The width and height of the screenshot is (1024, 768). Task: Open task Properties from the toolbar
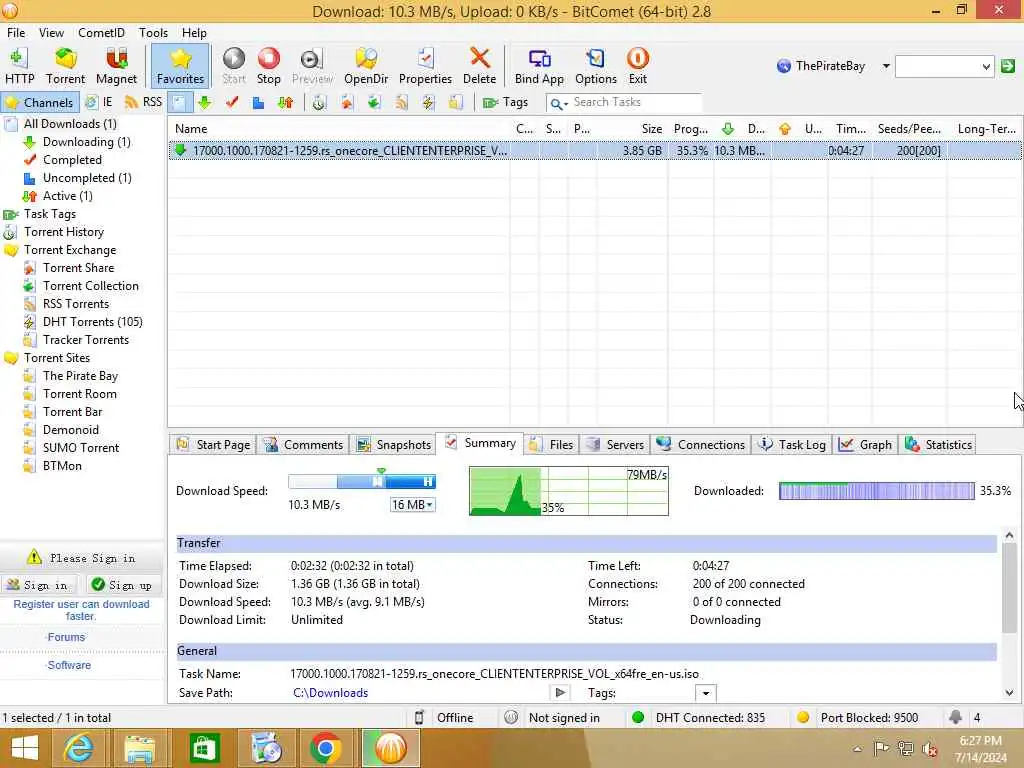coord(425,66)
